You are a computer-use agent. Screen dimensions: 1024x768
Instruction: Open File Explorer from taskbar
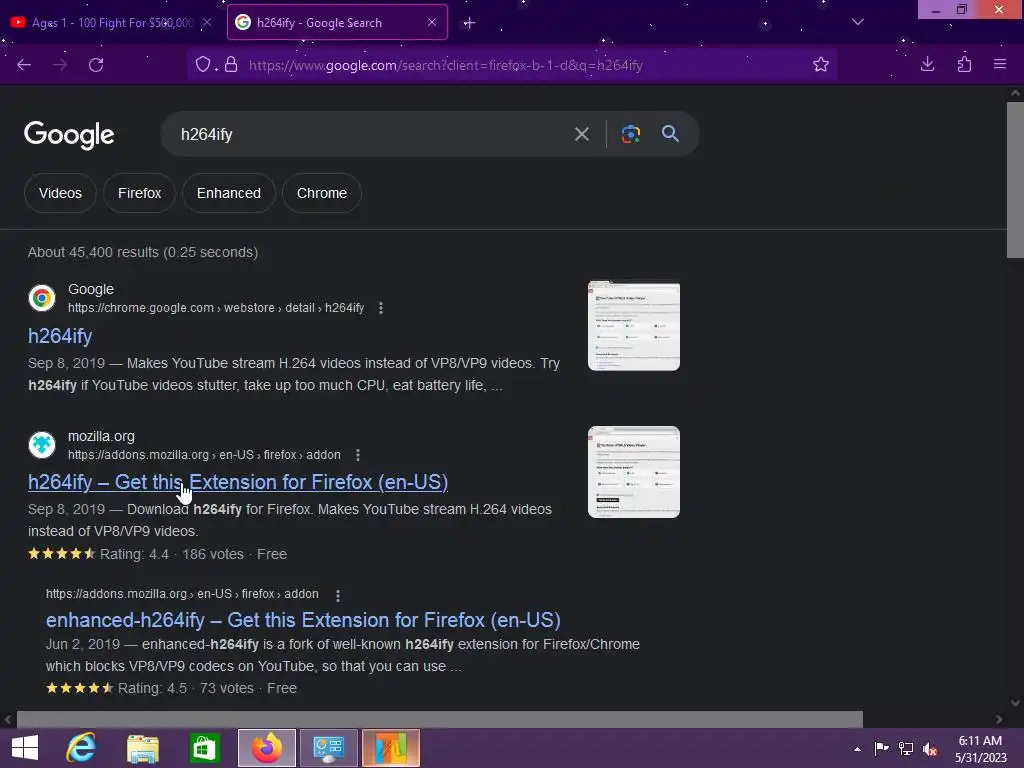click(x=143, y=748)
